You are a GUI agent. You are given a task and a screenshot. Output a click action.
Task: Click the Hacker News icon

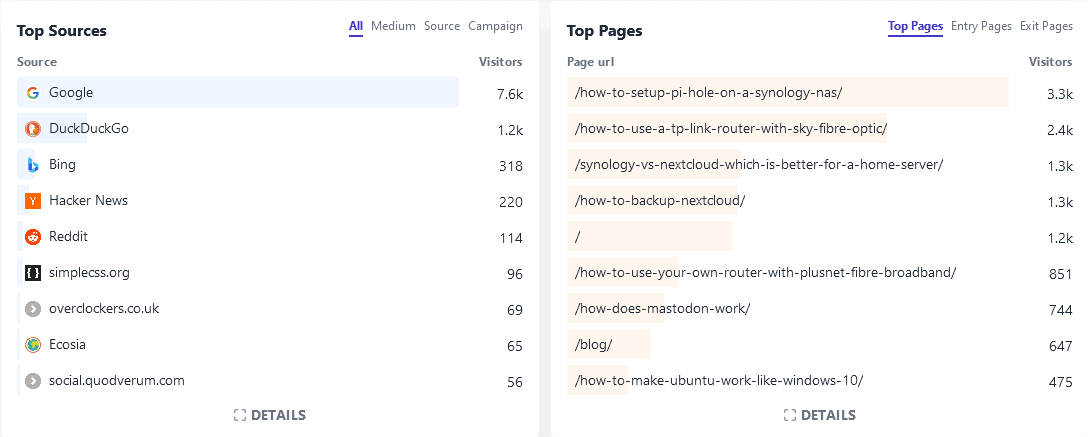[x=33, y=201]
